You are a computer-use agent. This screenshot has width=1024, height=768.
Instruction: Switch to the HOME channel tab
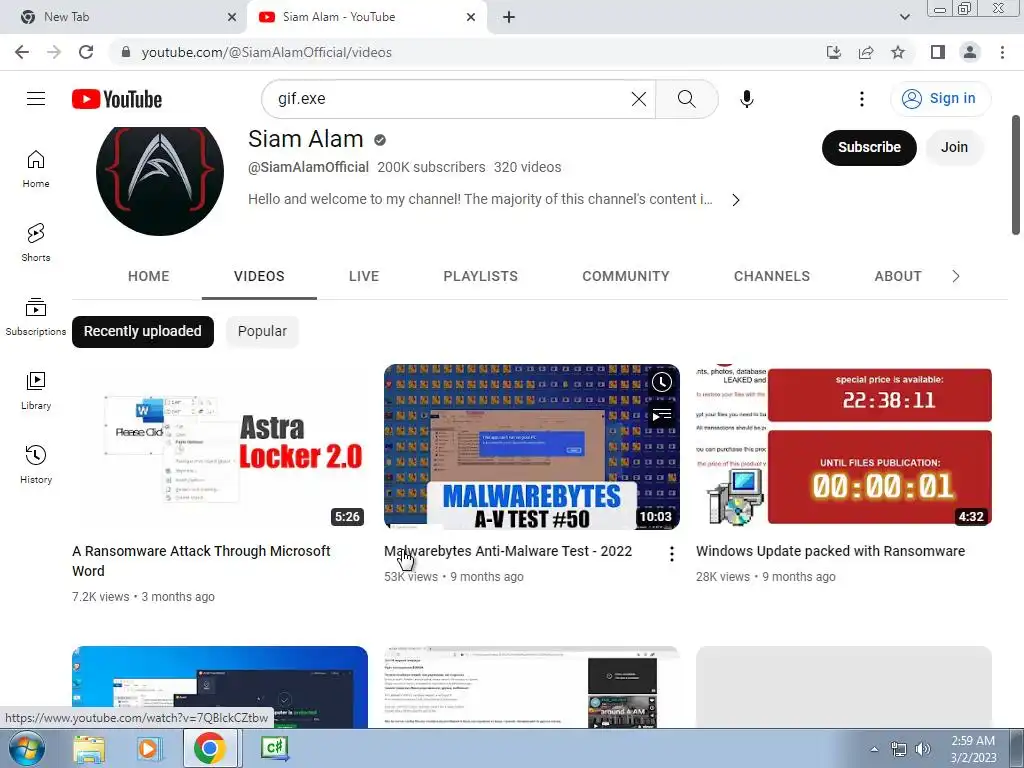coord(148,276)
